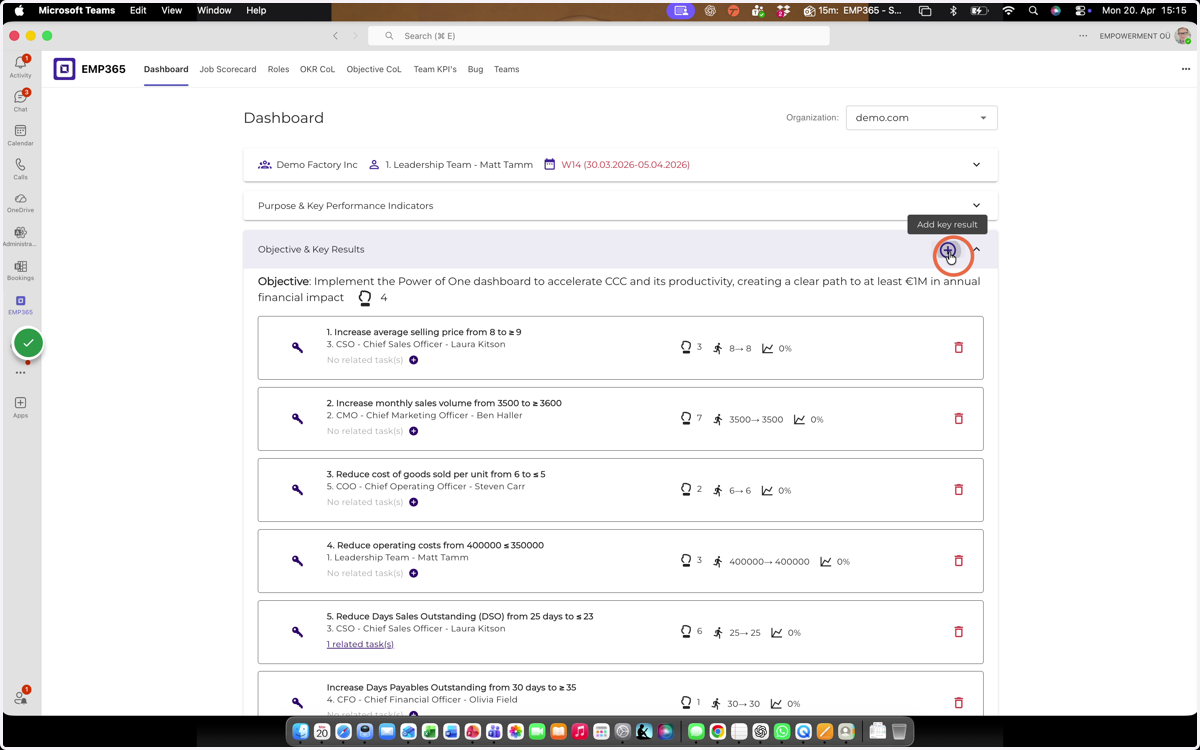Add related task to cost of goods sold
This screenshot has height=750, width=1200.
pyautogui.click(x=414, y=502)
